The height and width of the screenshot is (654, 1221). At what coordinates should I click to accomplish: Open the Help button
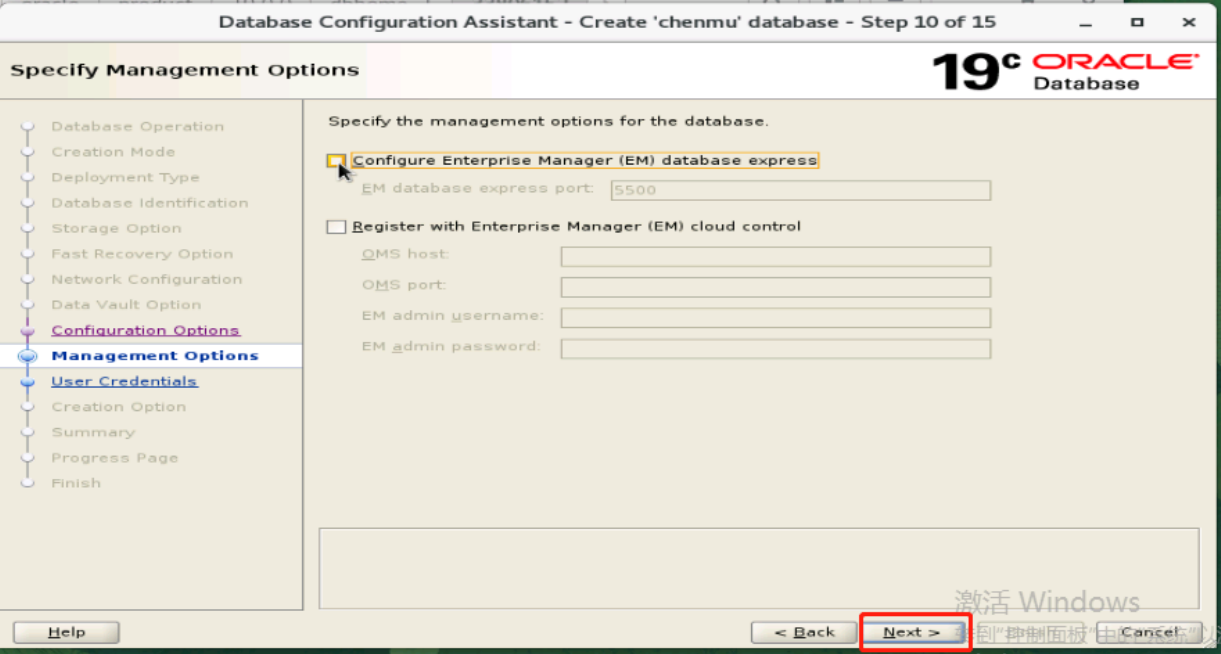66,632
